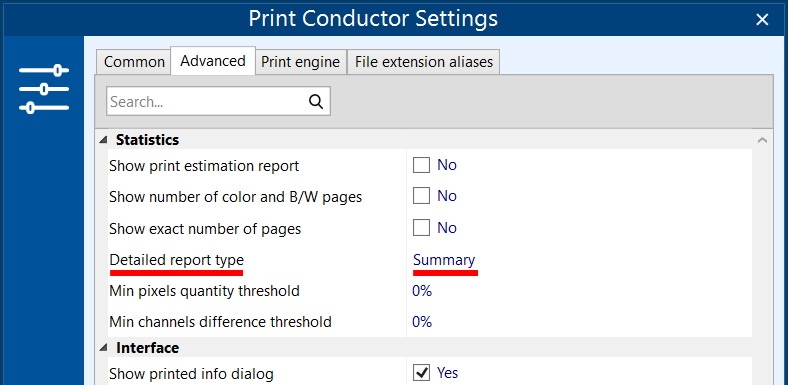Edit Min pixels quantity threshold 0% value
This screenshot has height=385, width=788.
point(422,291)
